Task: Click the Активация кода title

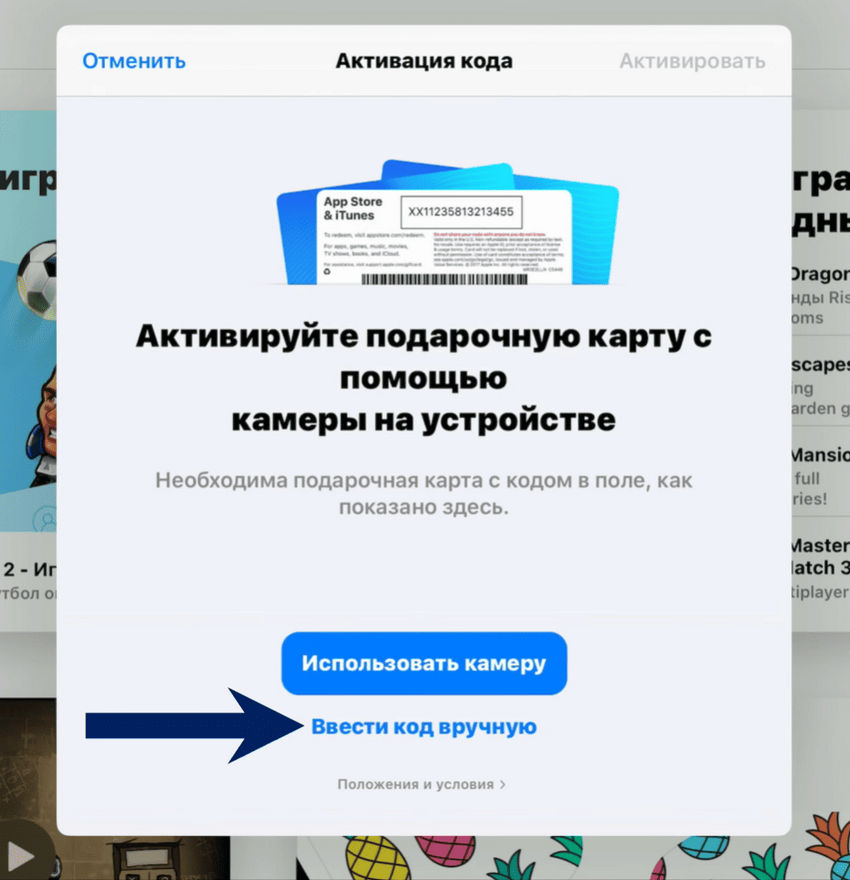Action: [424, 60]
